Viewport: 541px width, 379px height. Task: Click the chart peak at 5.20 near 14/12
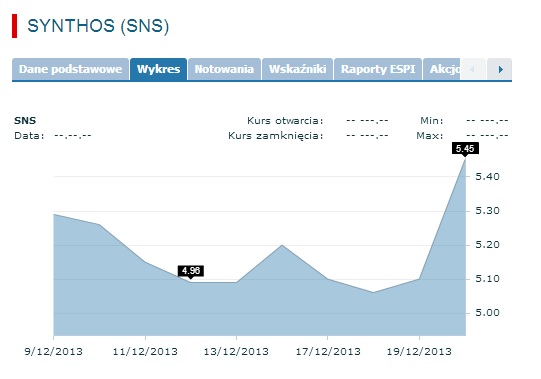(282, 245)
